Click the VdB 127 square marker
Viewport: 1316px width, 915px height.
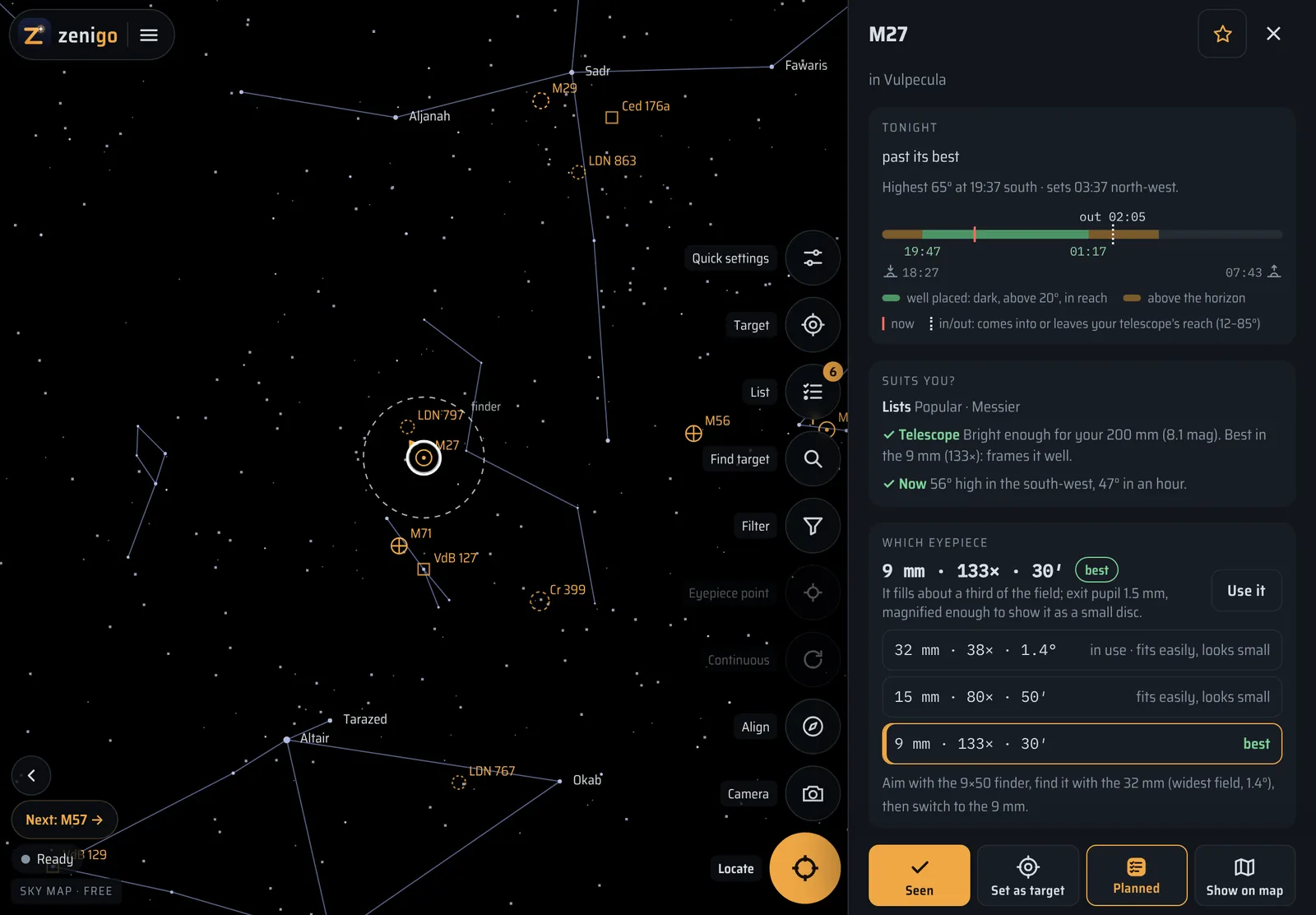point(424,569)
